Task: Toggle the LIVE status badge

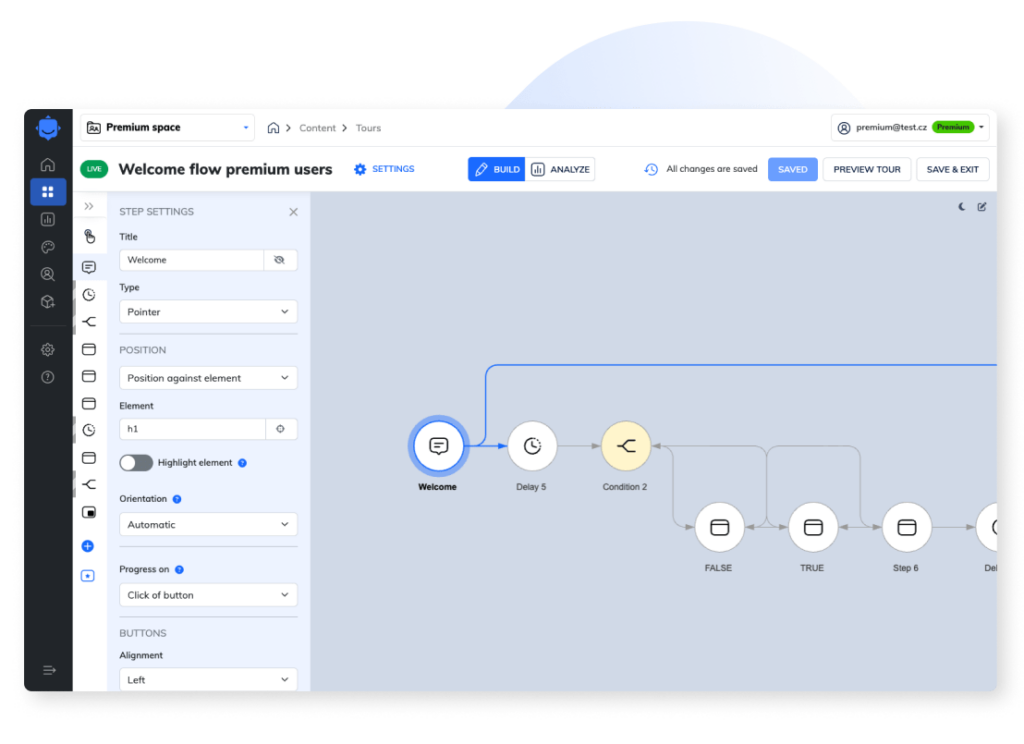Action: click(94, 169)
